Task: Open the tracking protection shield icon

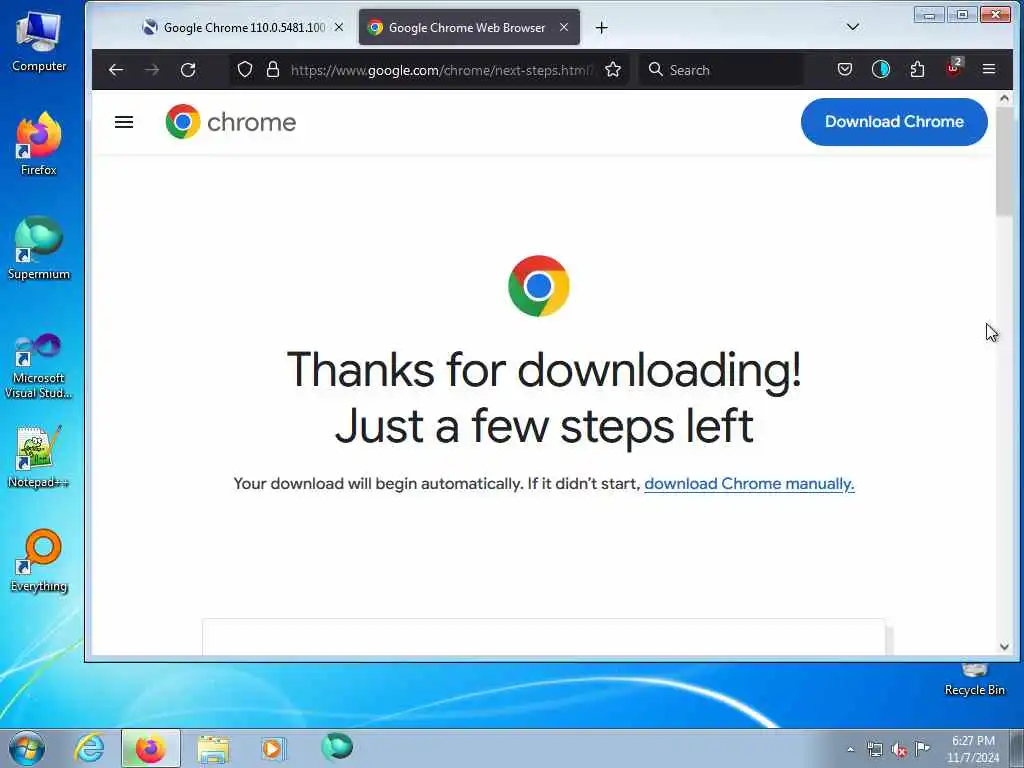Action: tap(245, 69)
